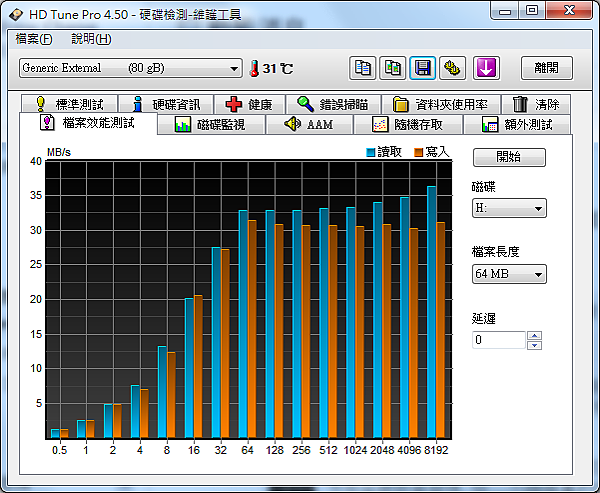
Task: Click the thermometer temperature icon
Action: click(x=254, y=69)
